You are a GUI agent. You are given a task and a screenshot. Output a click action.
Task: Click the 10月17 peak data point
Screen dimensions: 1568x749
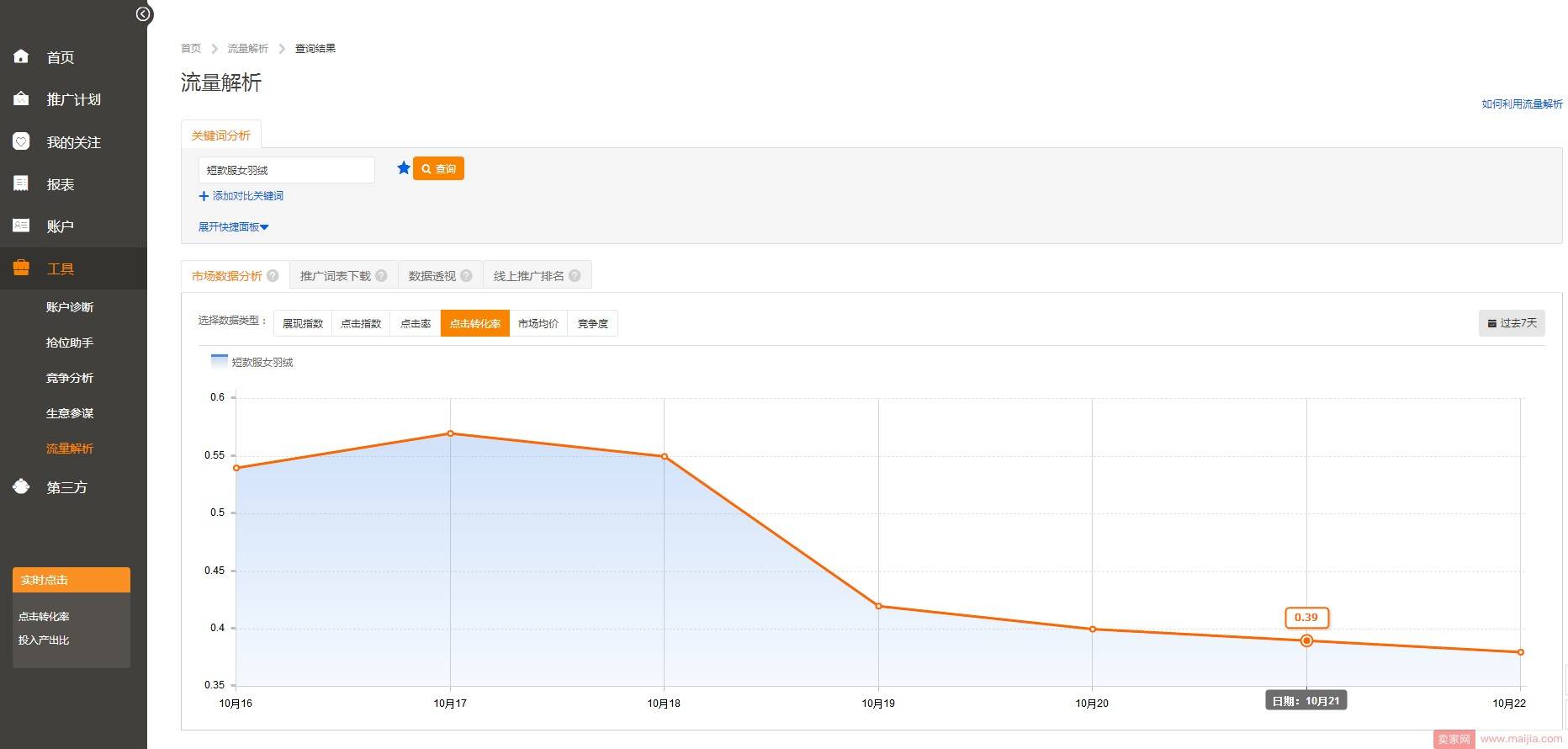[x=451, y=433]
